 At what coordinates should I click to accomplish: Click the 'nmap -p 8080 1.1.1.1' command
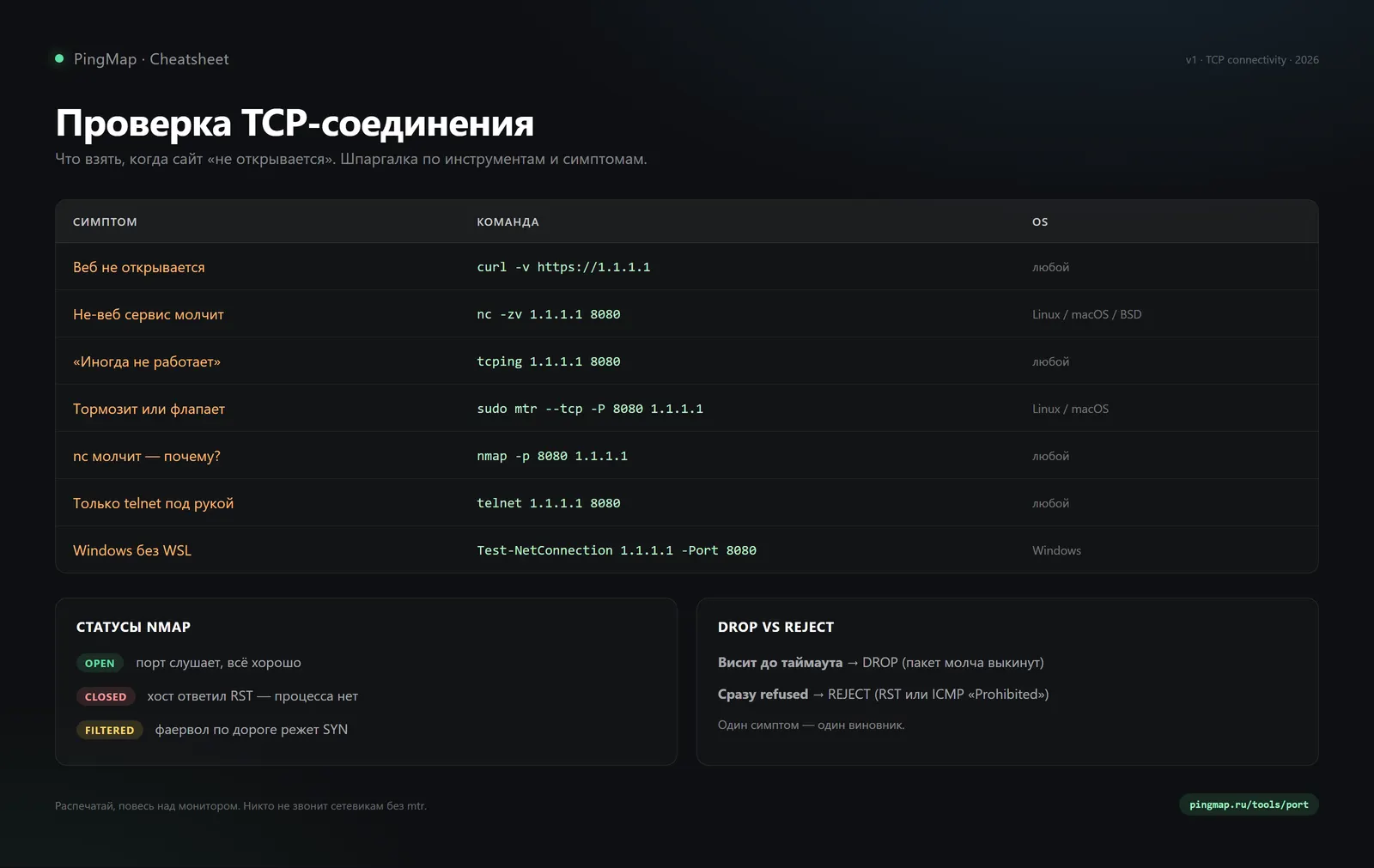(x=552, y=456)
